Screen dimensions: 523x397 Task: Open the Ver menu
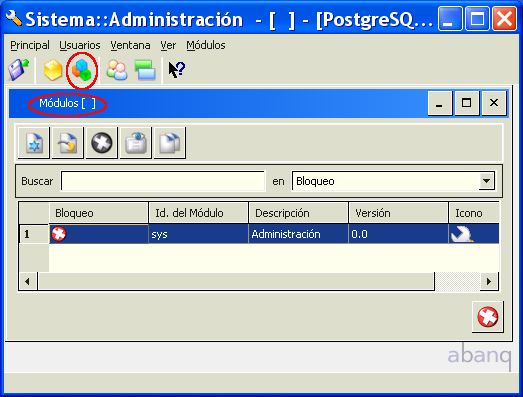[168, 45]
